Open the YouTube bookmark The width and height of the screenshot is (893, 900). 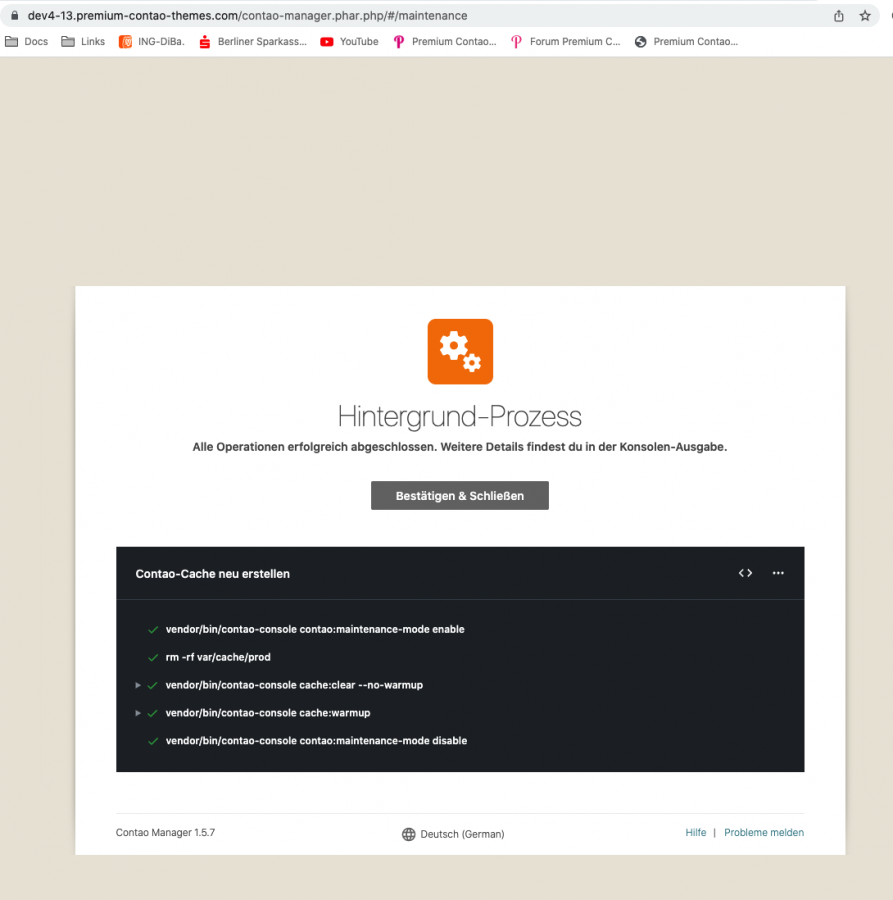349,41
